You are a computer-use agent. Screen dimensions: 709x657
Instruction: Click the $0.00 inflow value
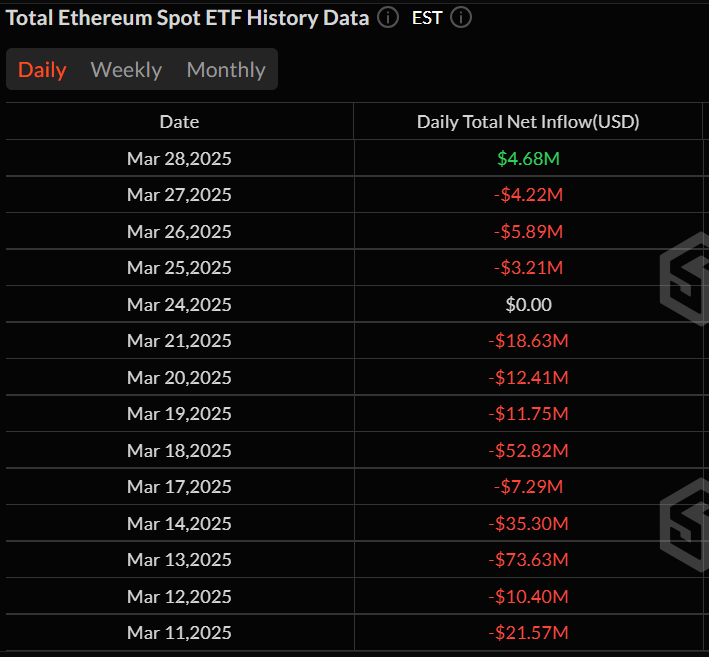pos(528,305)
